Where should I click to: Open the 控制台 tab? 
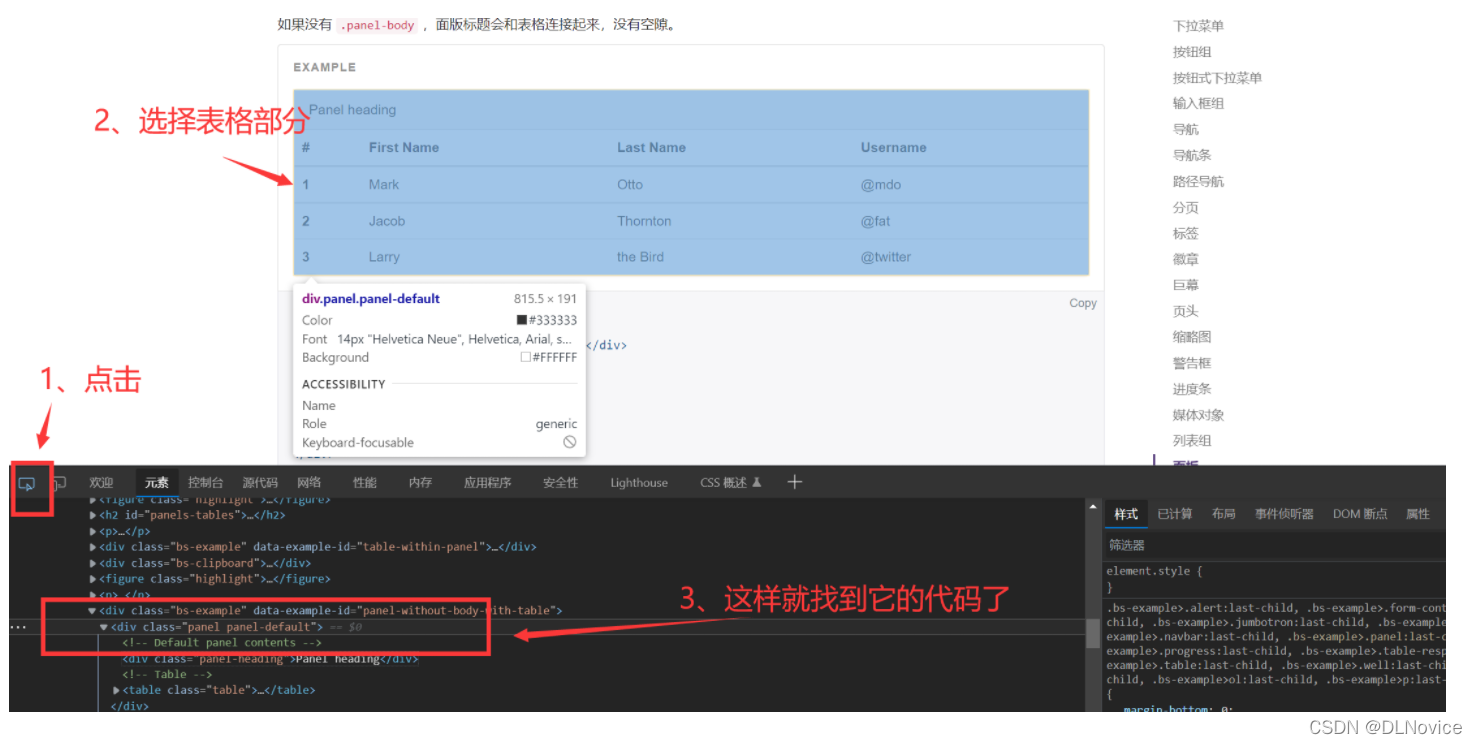pos(206,483)
